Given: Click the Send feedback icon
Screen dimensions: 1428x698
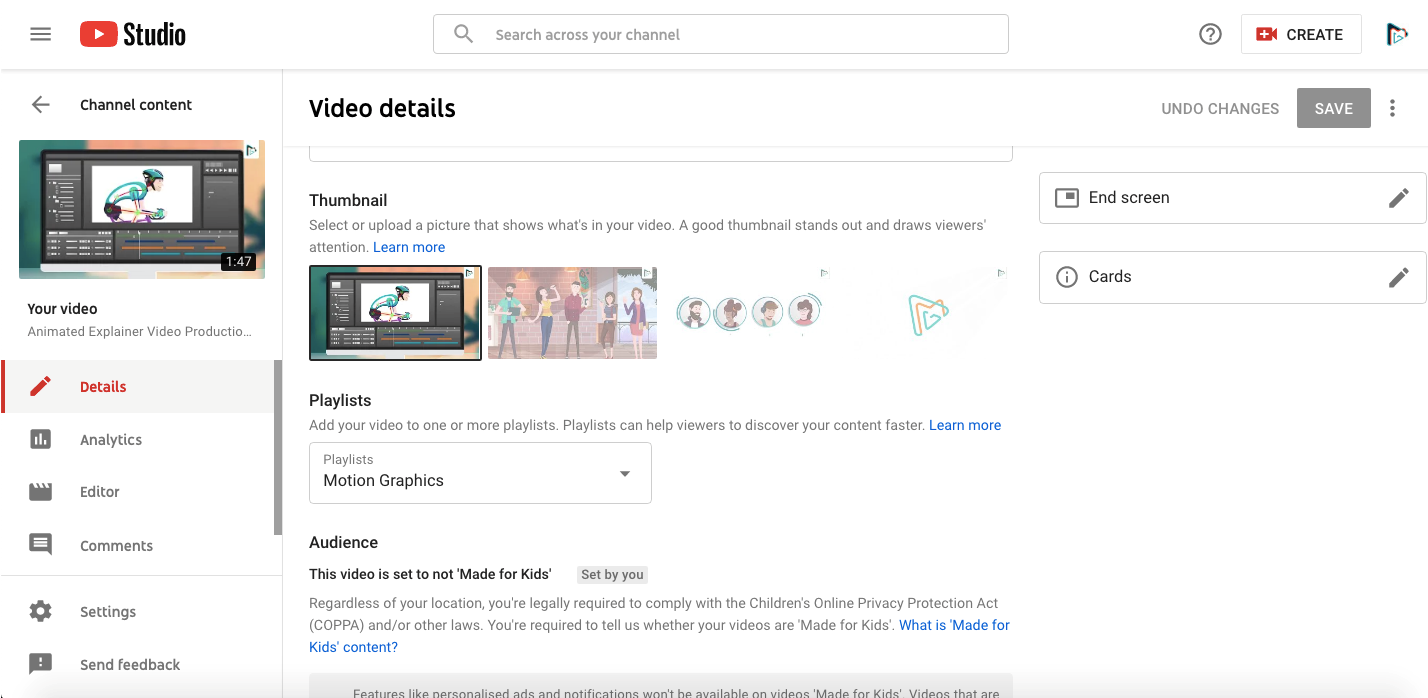Looking at the screenshot, I should (x=40, y=664).
